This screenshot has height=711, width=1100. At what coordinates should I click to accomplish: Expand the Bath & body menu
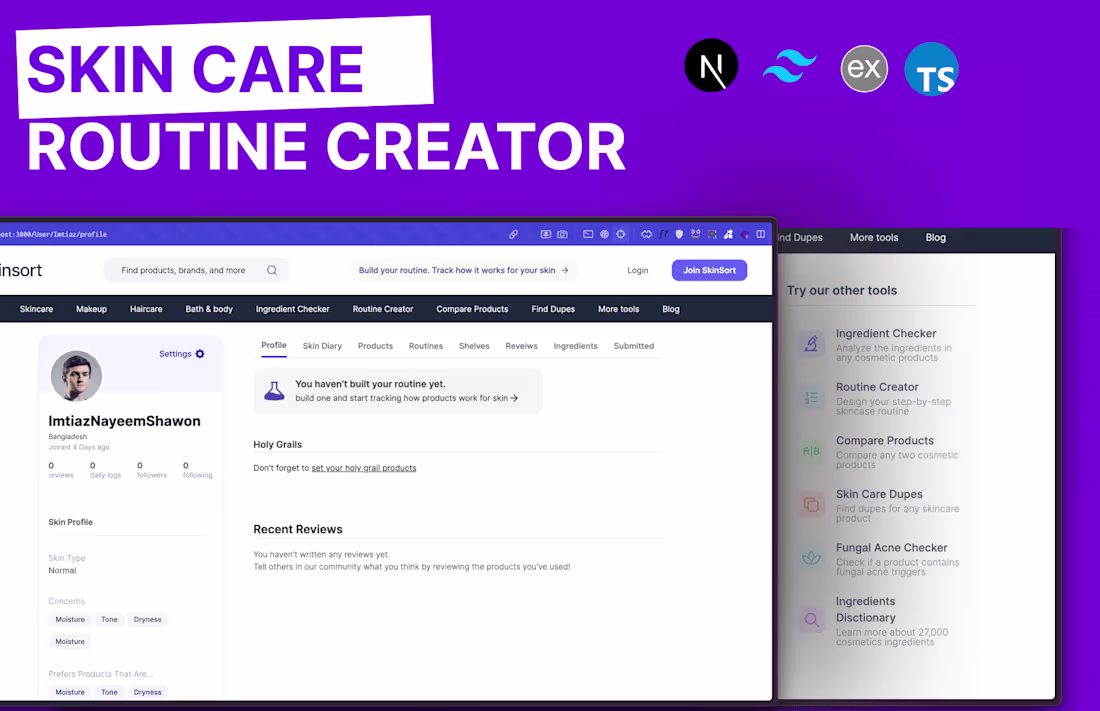(x=208, y=309)
